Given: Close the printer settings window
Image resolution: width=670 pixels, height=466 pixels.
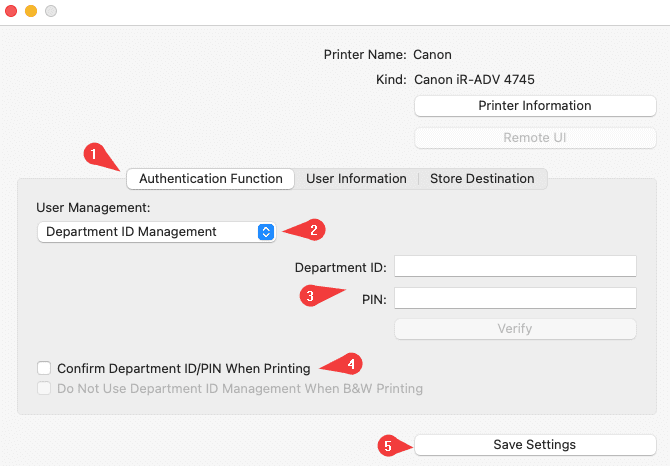Looking at the screenshot, I should [11, 11].
